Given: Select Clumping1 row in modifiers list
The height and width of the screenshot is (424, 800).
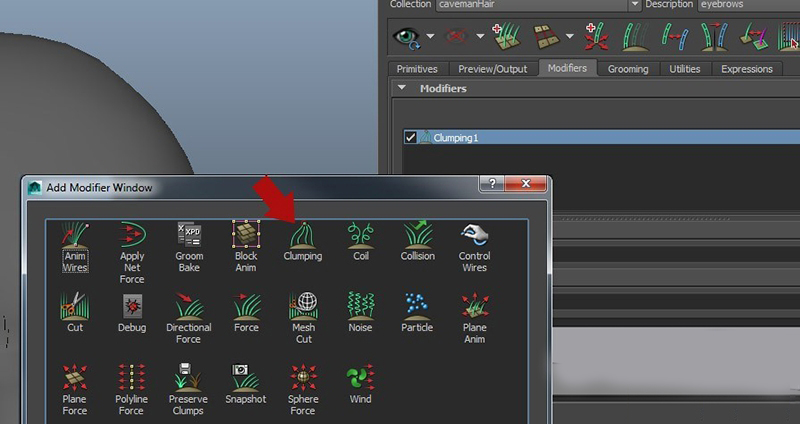Looking at the screenshot, I should 601,137.
